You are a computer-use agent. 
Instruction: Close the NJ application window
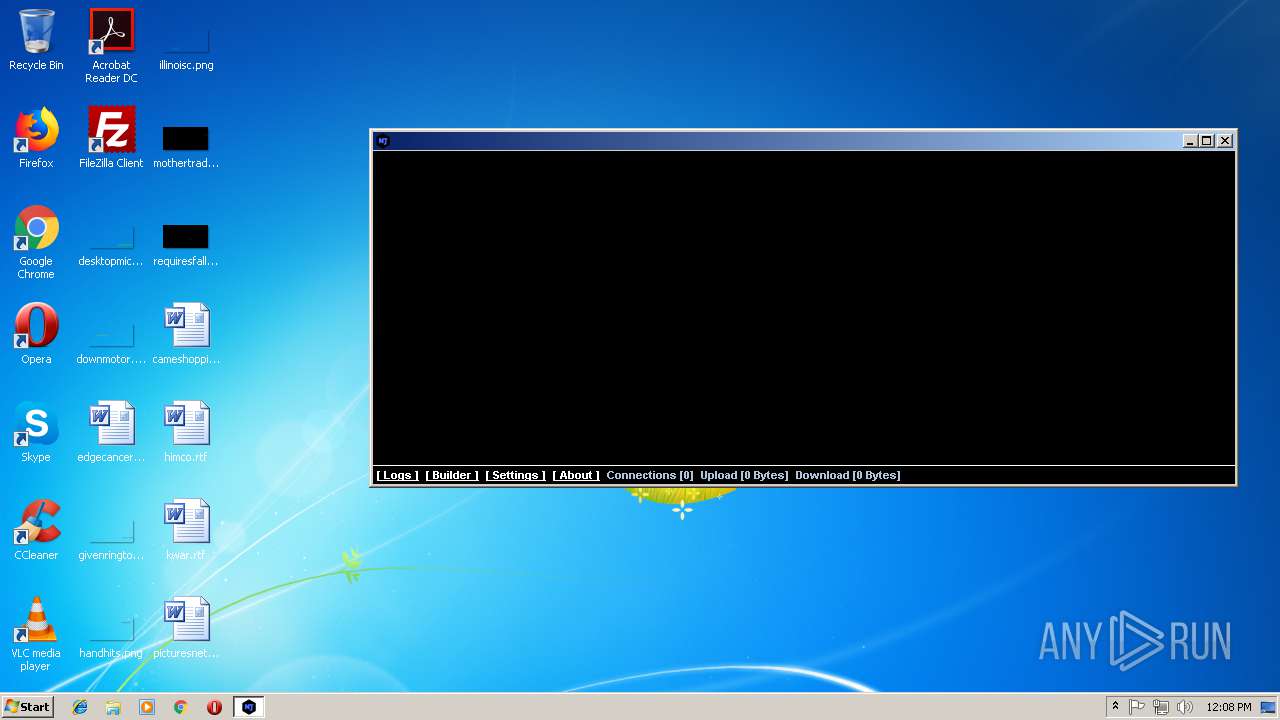tap(1225, 141)
